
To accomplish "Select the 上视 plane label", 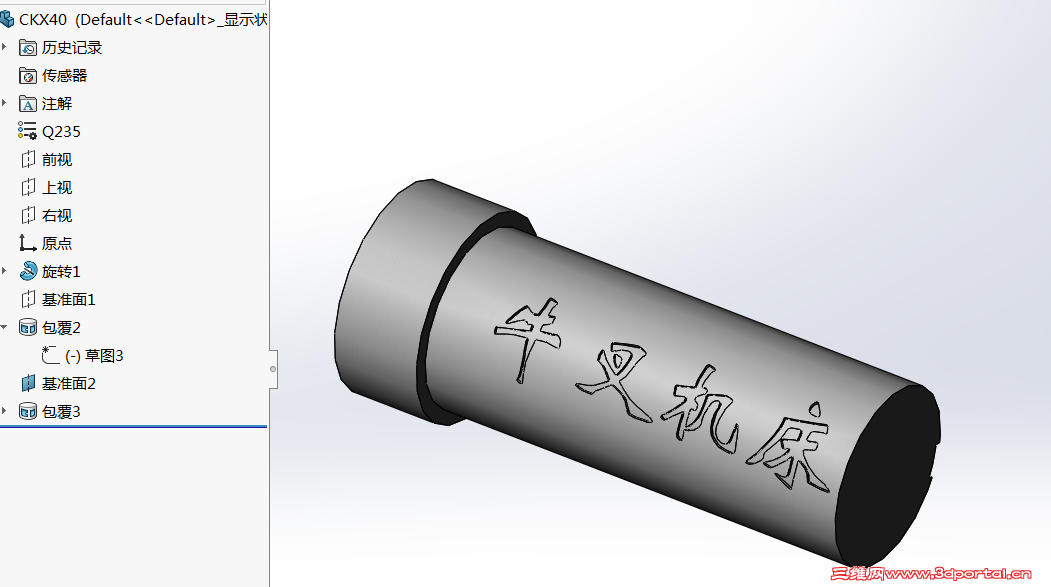I will 57,188.
